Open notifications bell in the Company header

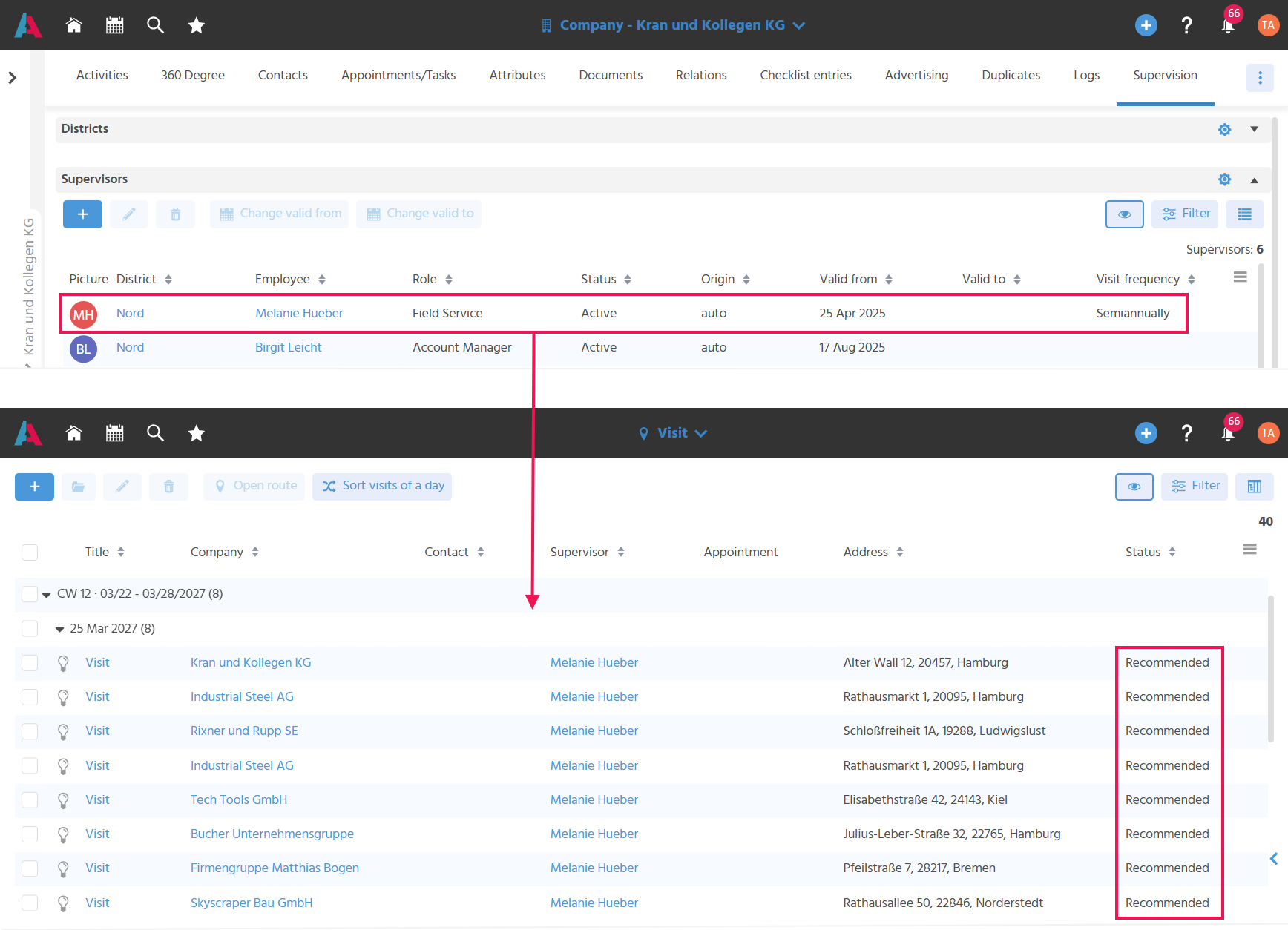pyautogui.click(x=1228, y=25)
